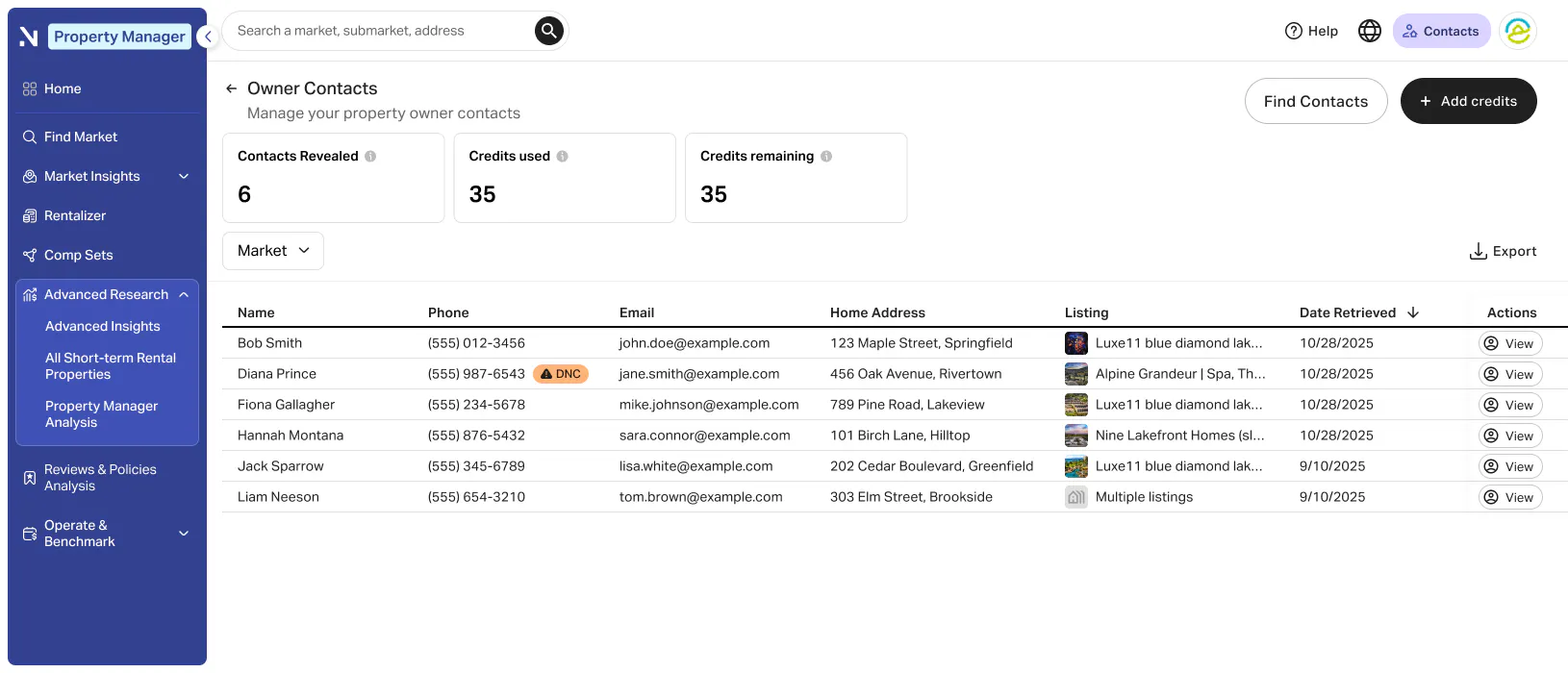Click the Add credits button
The height and width of the screenshot is (673, 1568).
(x=1468, y=101)
